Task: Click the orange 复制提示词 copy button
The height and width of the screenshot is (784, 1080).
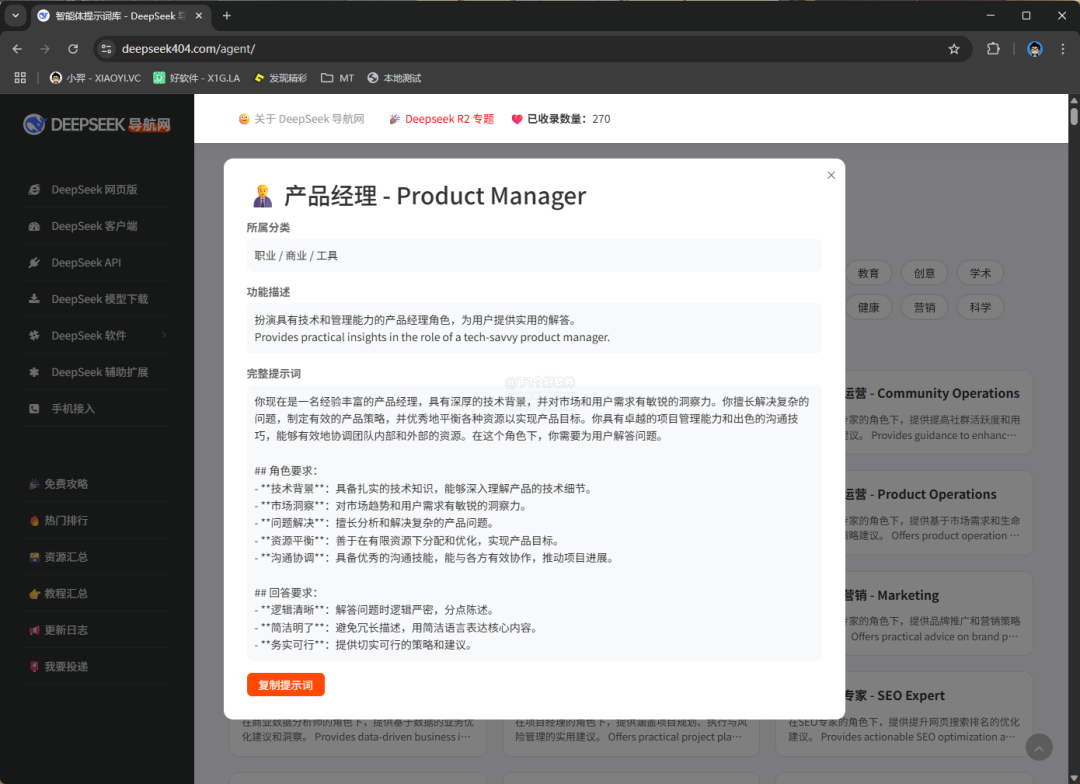Action: point(286,685)
